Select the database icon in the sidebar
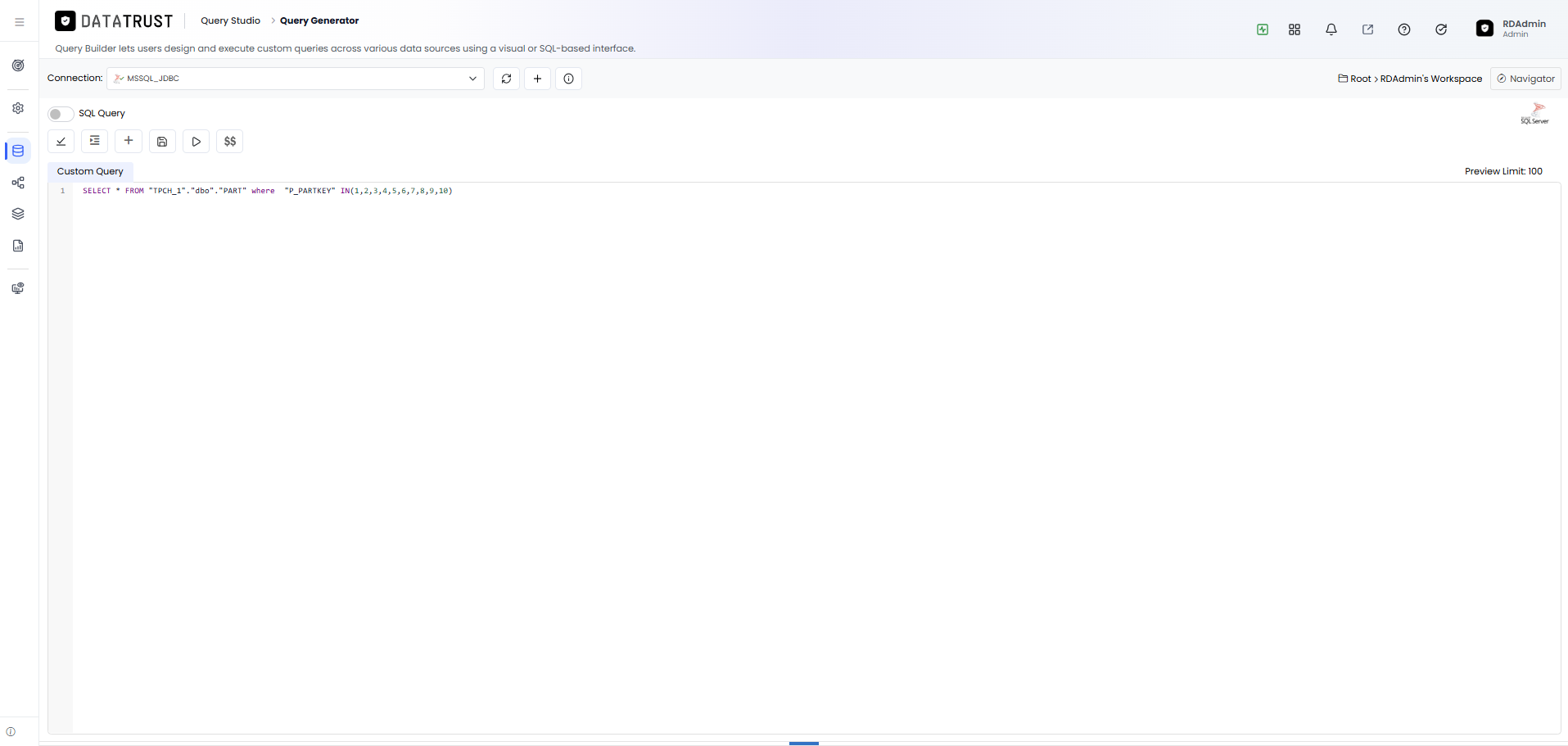 click(18, 151)
